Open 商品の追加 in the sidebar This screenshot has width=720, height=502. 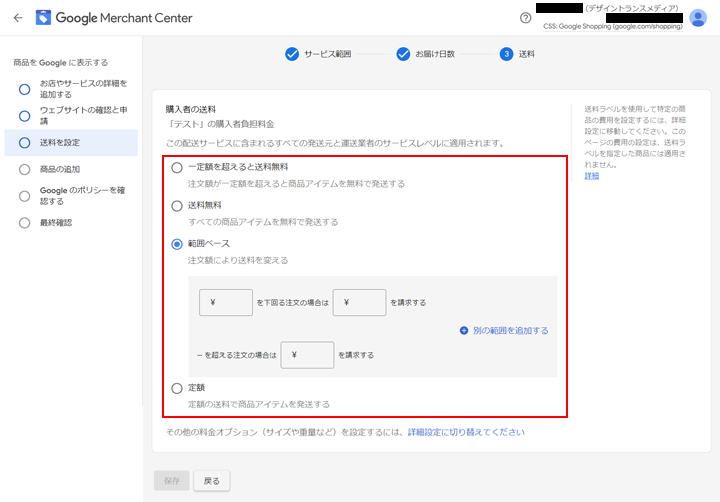[59, 169]
